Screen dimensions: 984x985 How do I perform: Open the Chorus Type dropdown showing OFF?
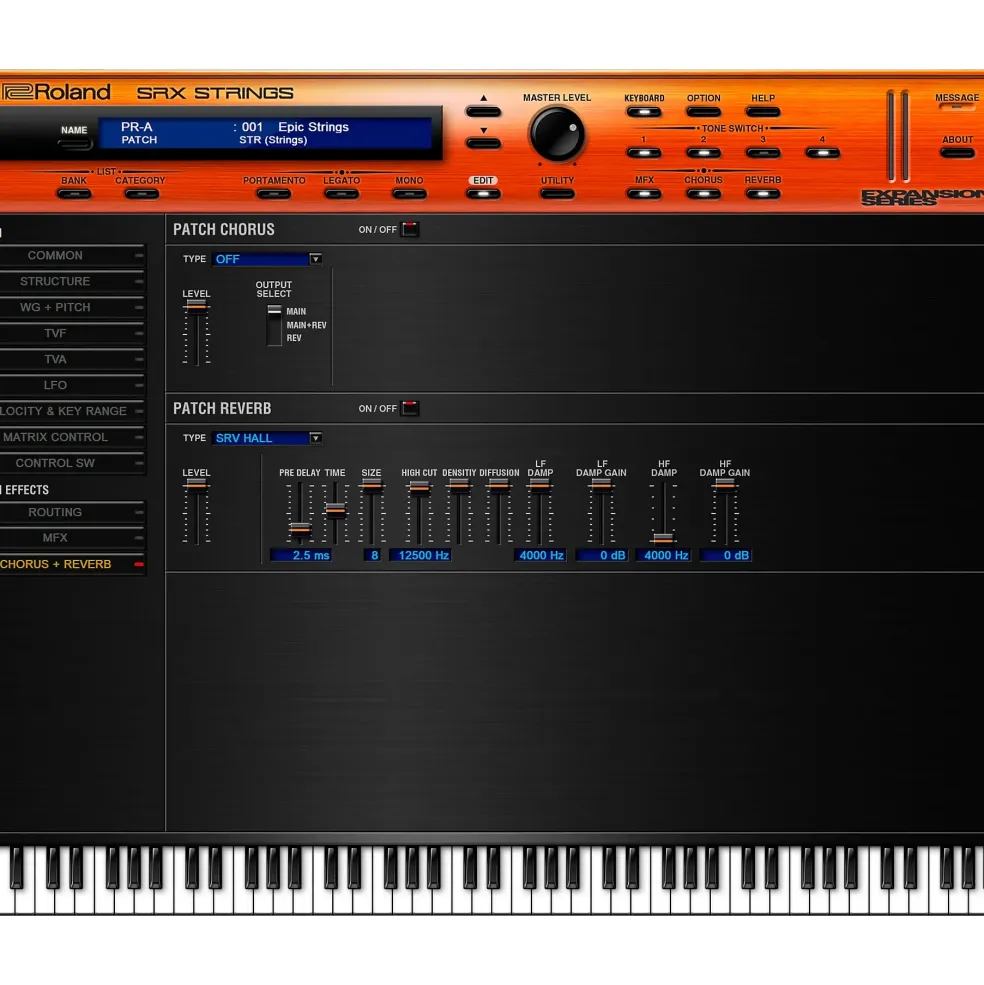click(x=267, y=259)
